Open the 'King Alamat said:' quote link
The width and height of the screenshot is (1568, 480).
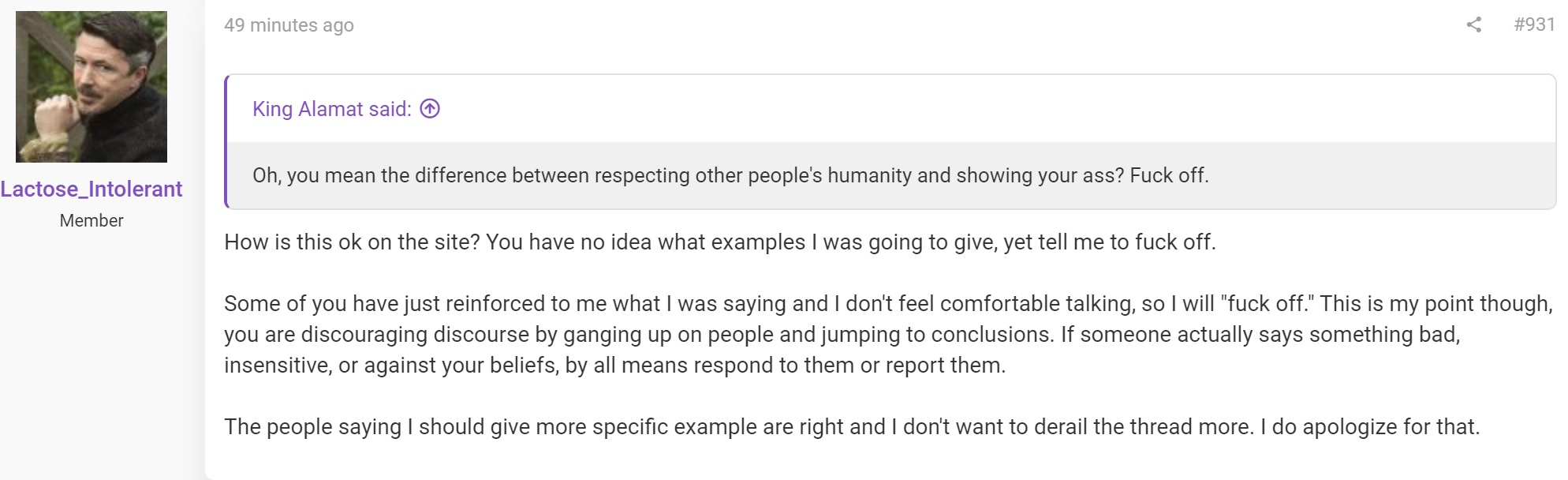pos(332,109)
